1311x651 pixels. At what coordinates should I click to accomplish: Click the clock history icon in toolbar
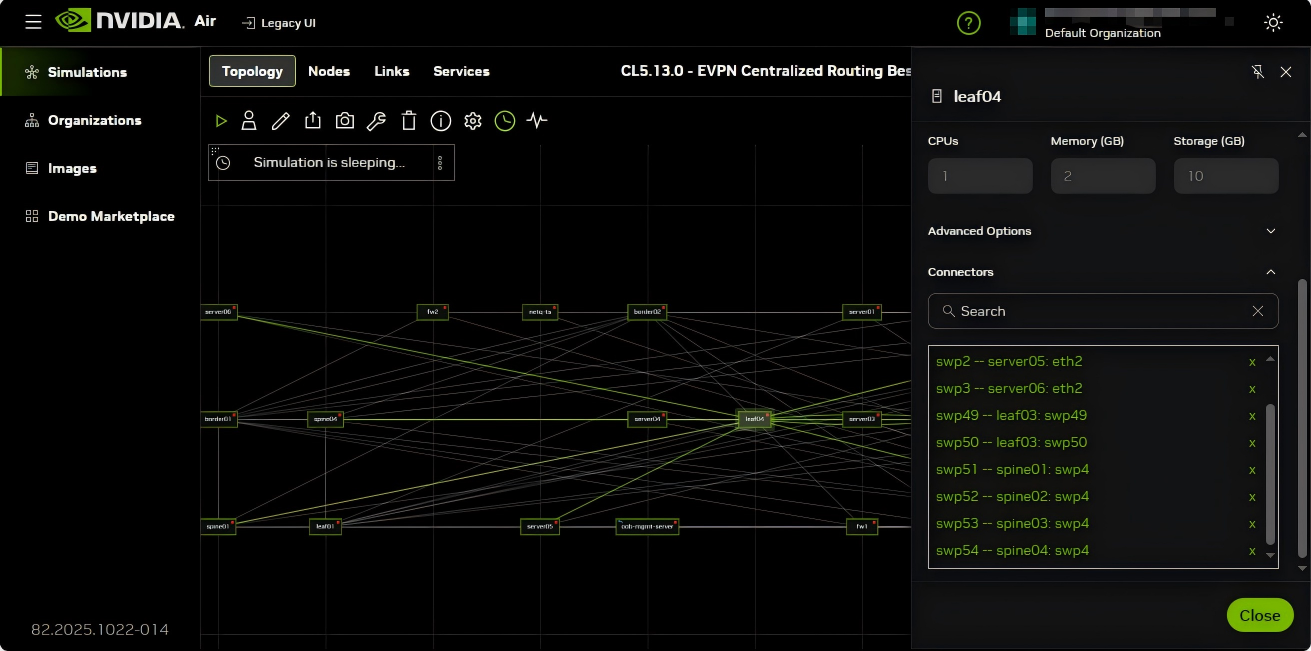505,121
